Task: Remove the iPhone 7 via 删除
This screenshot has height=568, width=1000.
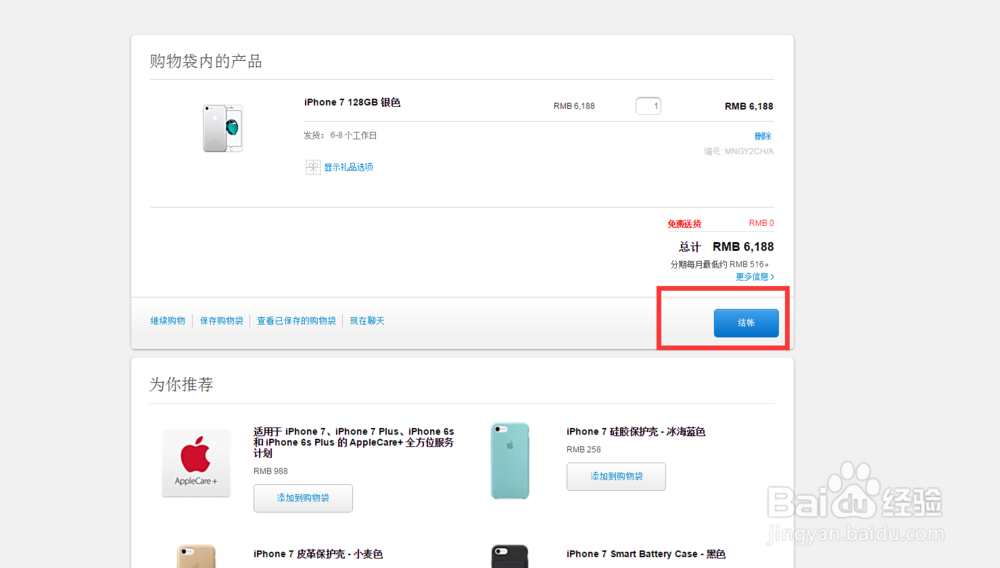Action: point(763,136)
